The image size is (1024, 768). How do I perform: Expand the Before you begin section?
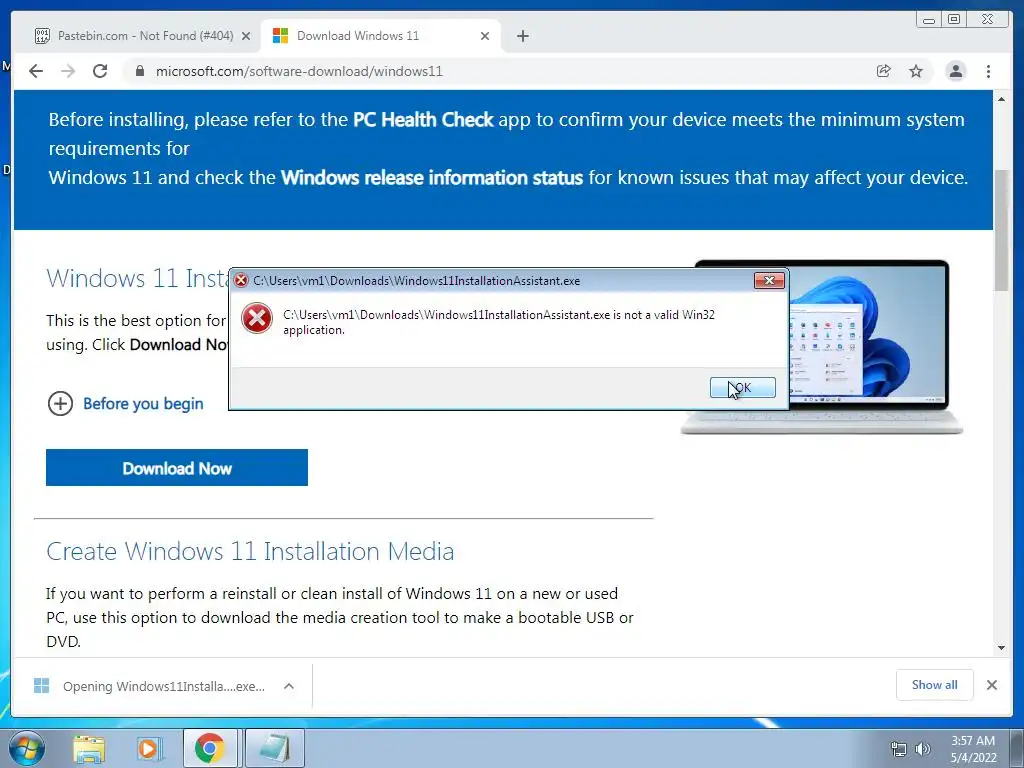pyautogui.click(x=125, y=404)
